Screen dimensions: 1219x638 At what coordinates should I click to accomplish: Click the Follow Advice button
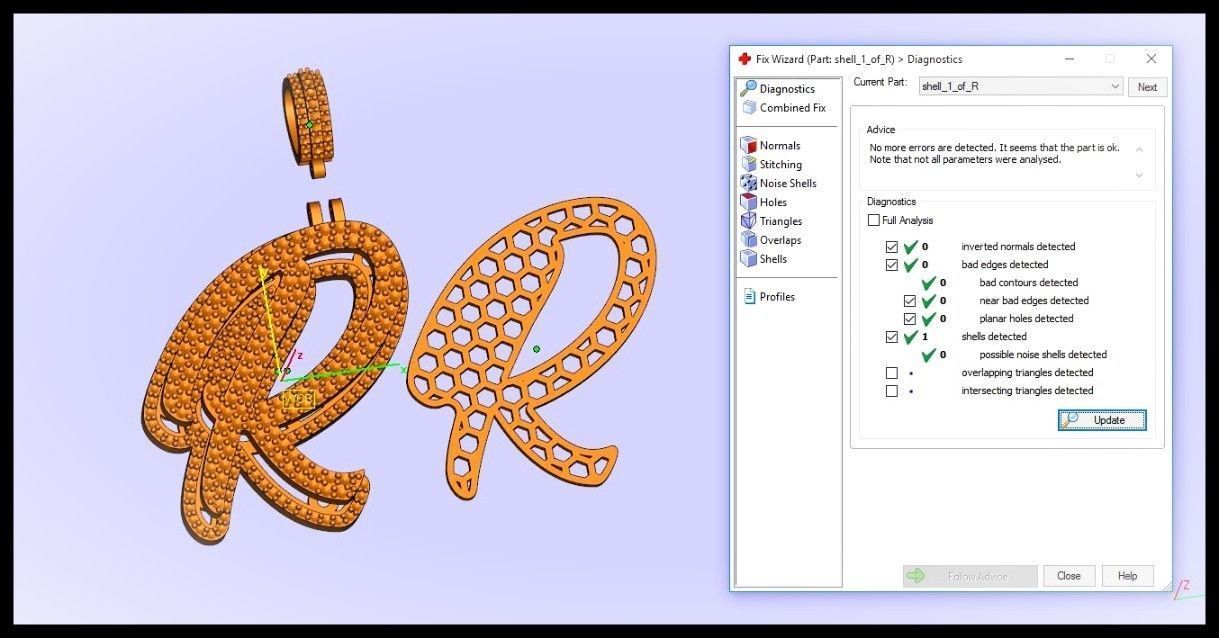970,576
